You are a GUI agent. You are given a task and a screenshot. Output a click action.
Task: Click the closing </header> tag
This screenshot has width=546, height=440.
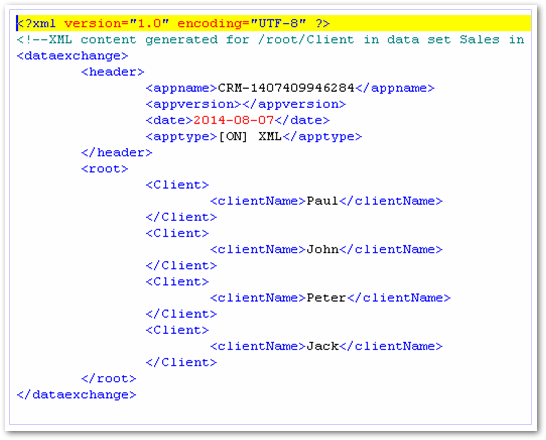click(x=117, y=152)
